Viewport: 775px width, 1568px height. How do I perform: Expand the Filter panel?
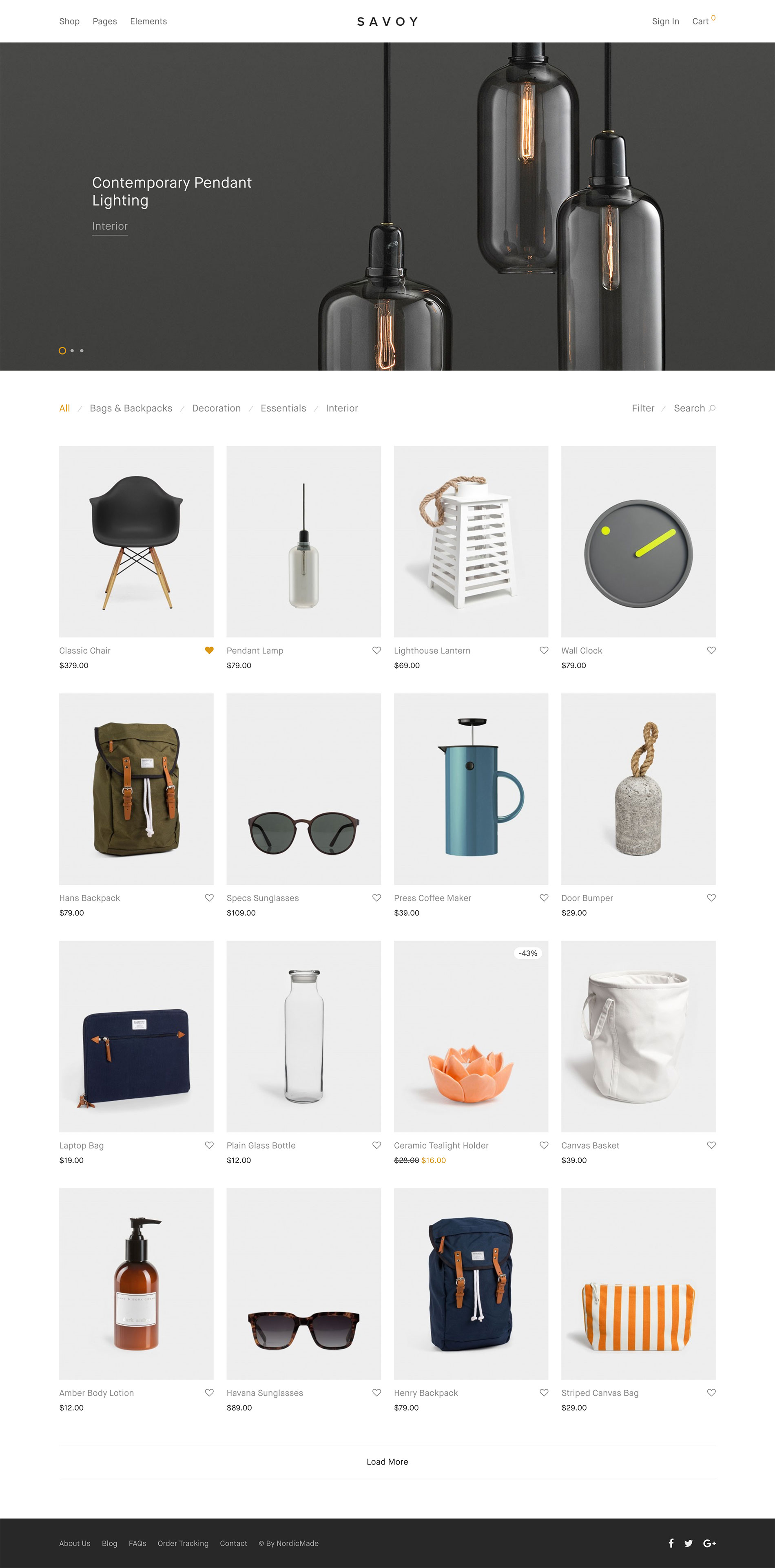643,409
